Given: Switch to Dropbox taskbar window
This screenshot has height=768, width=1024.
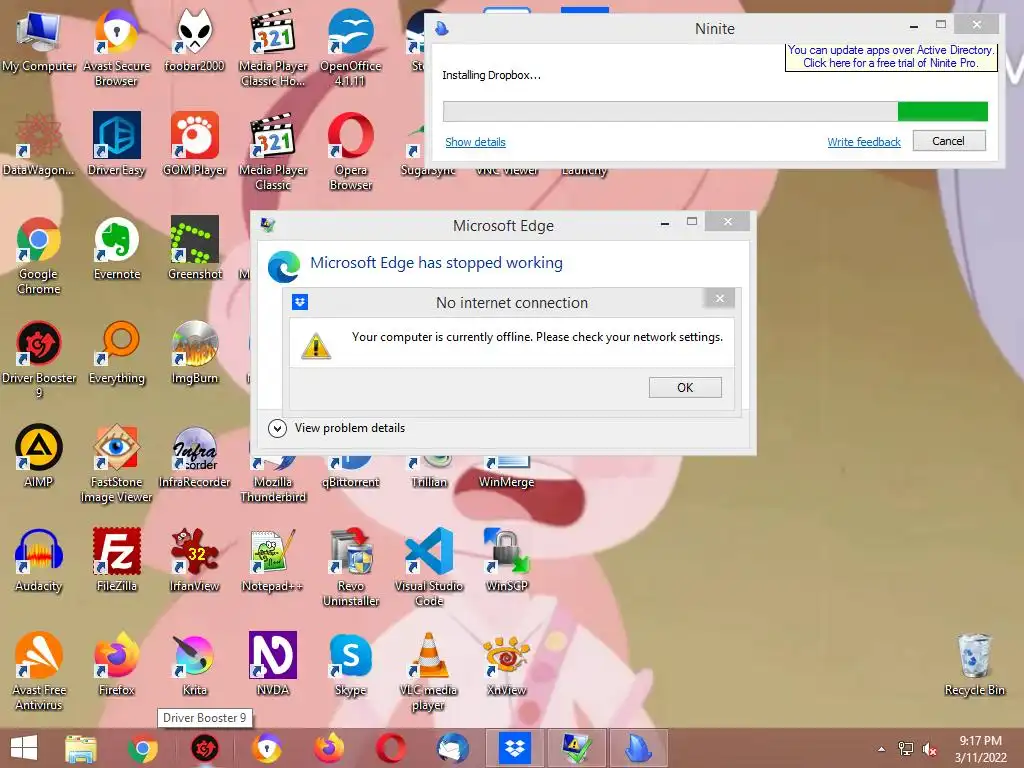Looking at the screenshot, I should click(515, 748).
